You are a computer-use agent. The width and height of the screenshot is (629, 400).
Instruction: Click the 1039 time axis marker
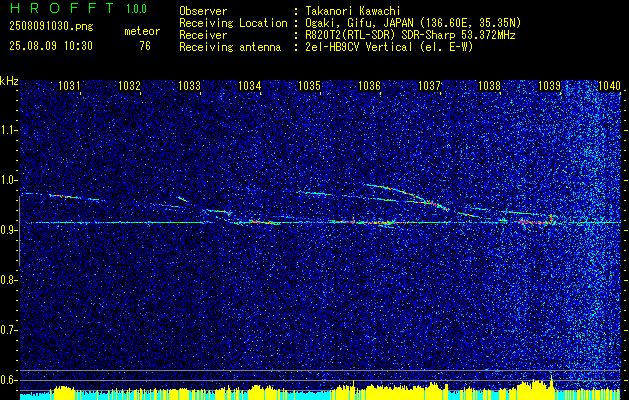549,85
